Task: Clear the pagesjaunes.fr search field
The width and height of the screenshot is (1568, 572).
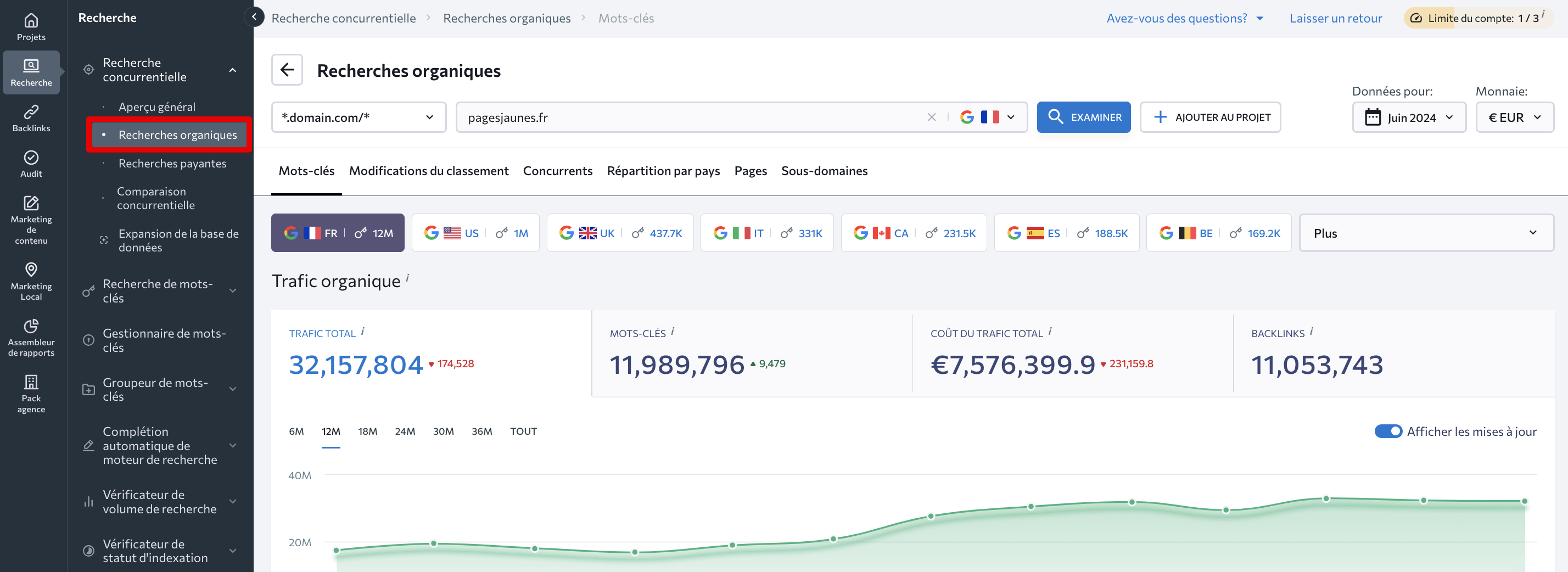Action: click(931, 117)
